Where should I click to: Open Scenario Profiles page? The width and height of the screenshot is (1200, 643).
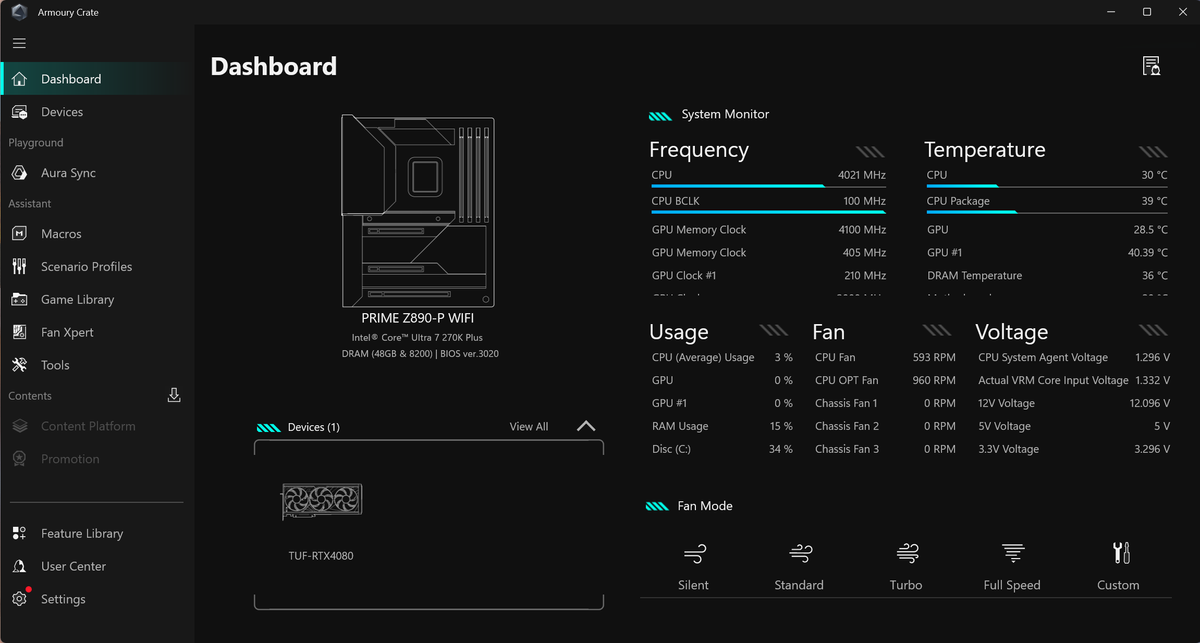[96, 267]
